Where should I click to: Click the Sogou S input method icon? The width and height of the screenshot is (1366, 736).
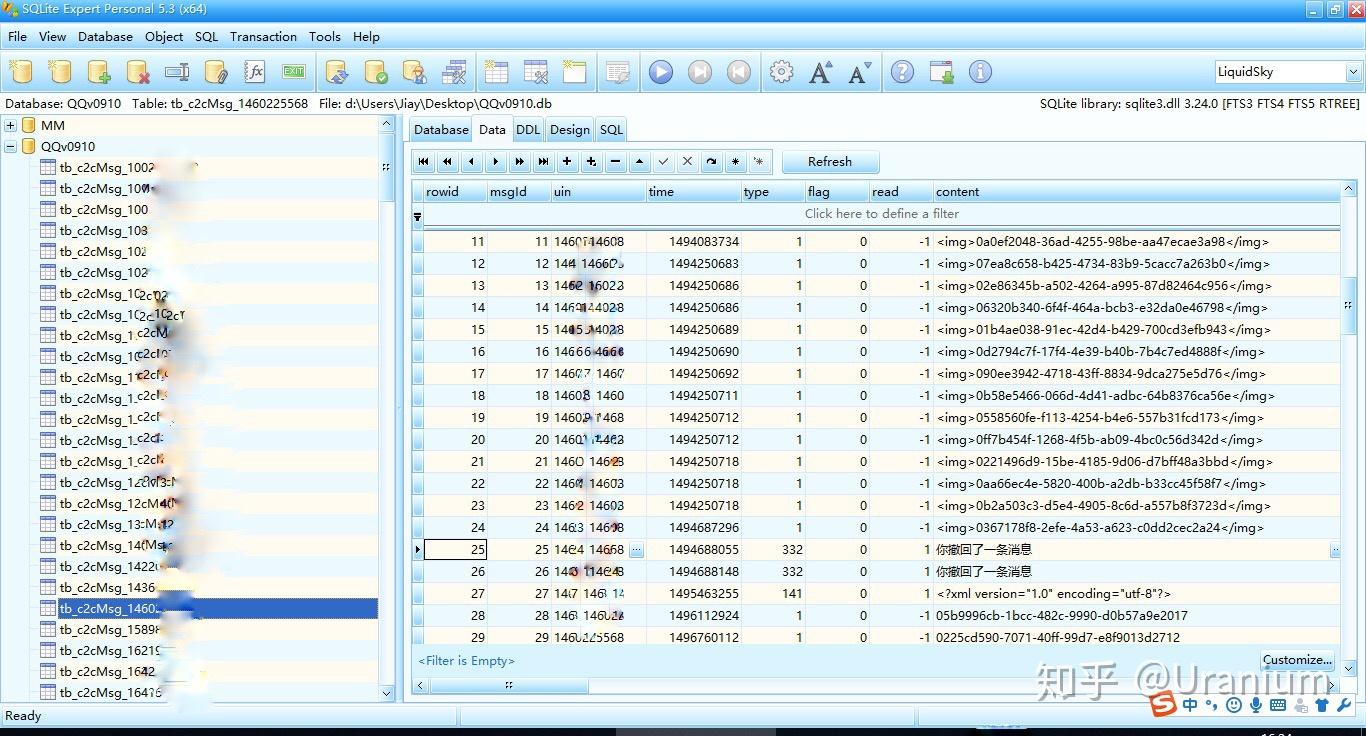[x=1162, y=705]
